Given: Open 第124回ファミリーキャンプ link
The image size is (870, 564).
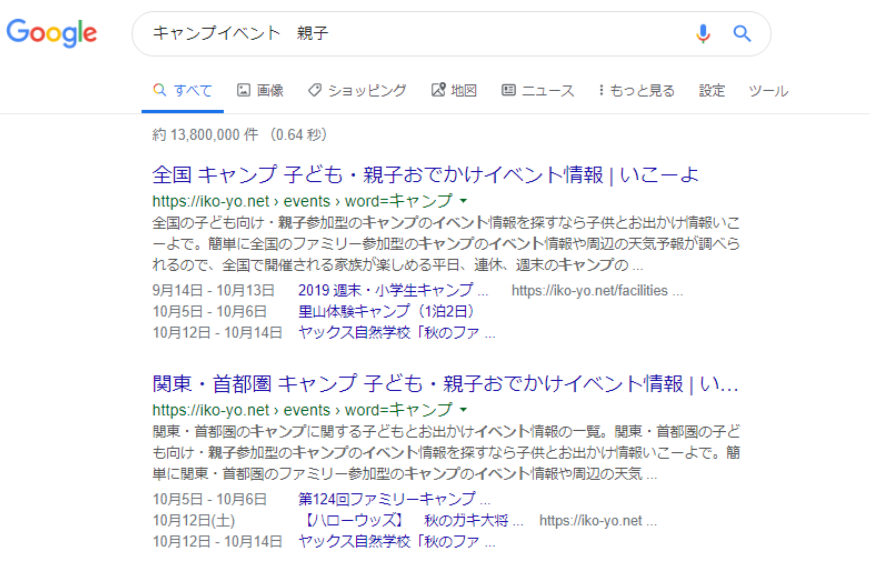Looking at the screenshot, I should pyautogui.click(x=394, y=499).
